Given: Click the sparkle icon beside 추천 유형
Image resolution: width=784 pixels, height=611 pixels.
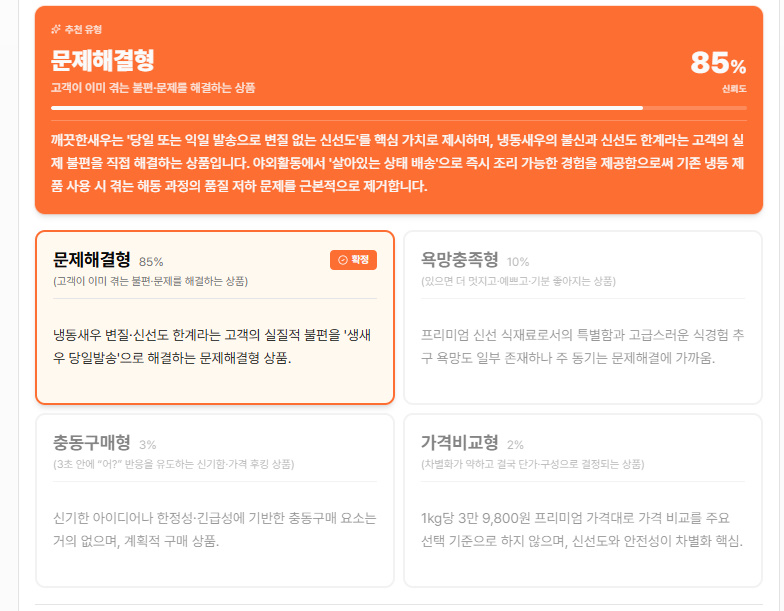Looking at the screenshot, I should click(56, 30).
